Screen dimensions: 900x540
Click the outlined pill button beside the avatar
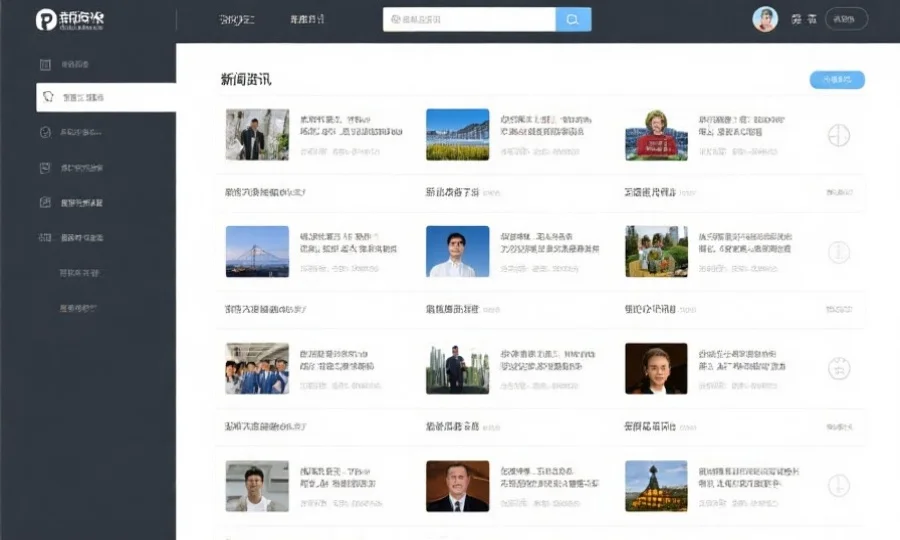[846, 19]
